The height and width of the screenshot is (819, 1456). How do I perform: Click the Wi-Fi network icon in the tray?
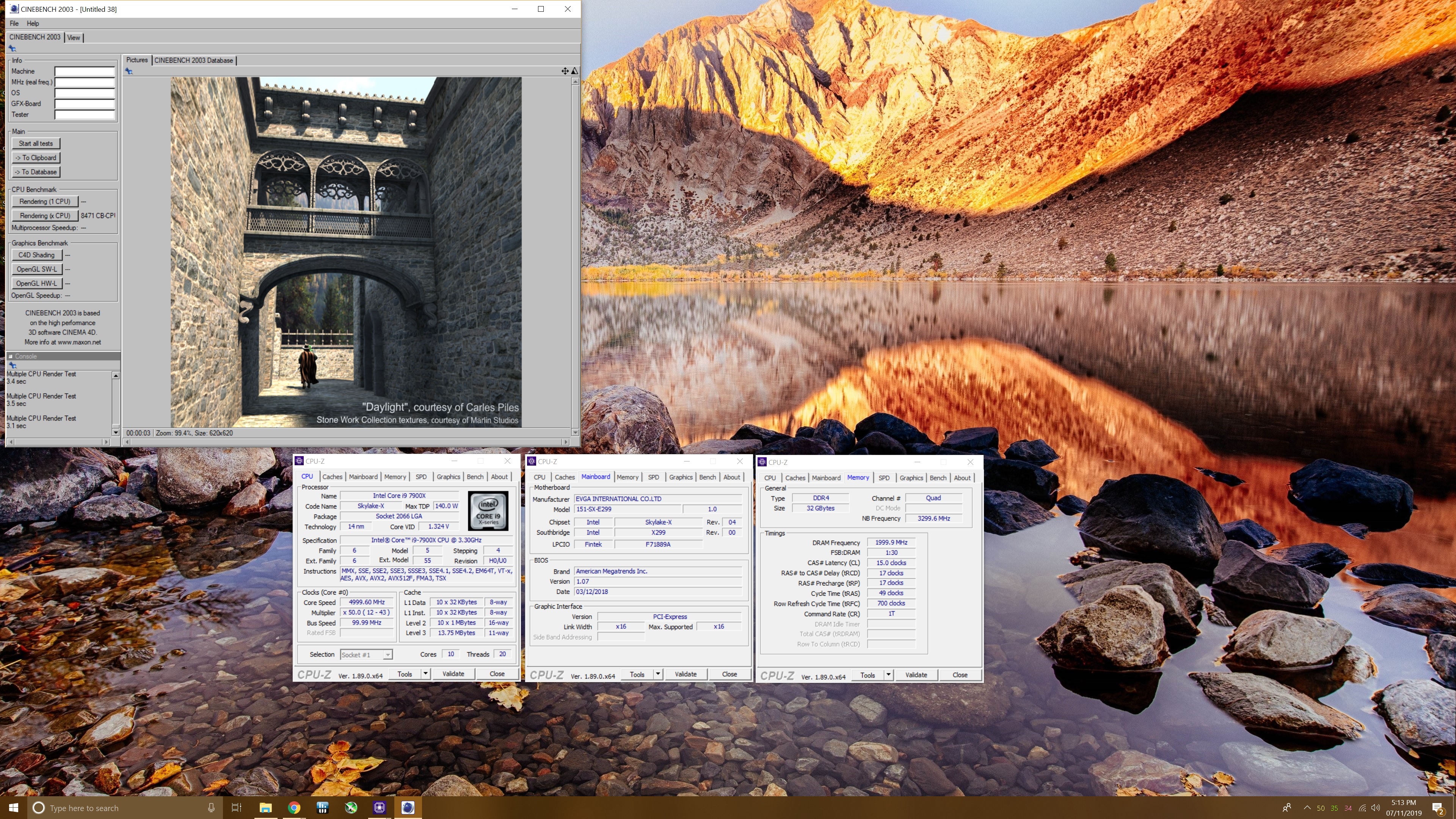click(x=1362, y=808)
